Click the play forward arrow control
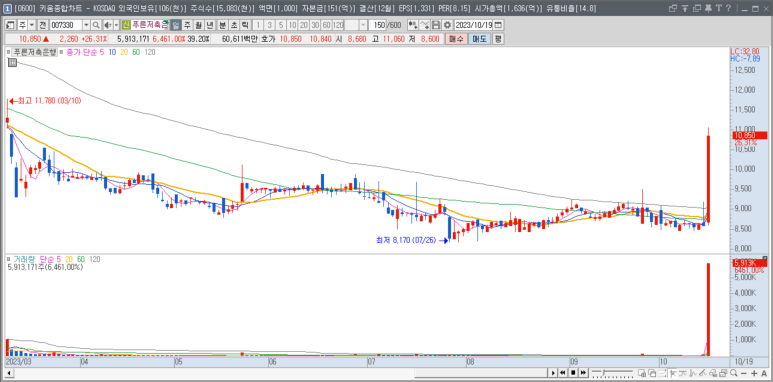This screenshot has width=773, height=382. coord(553,373)
